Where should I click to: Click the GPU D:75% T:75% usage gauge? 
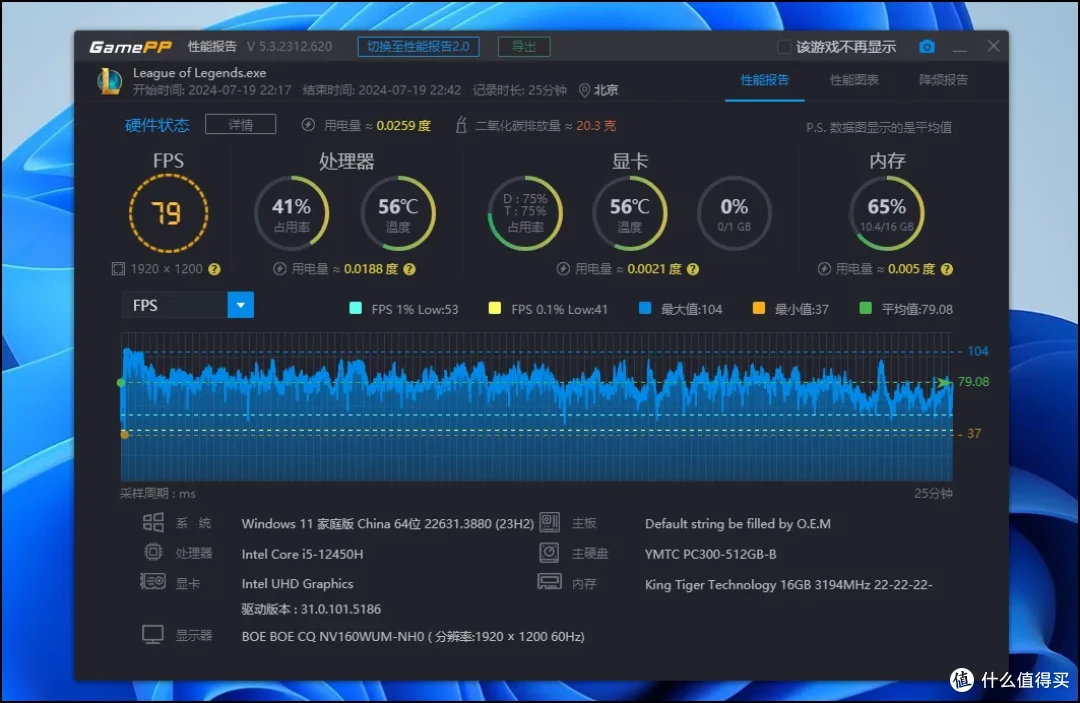525,213
